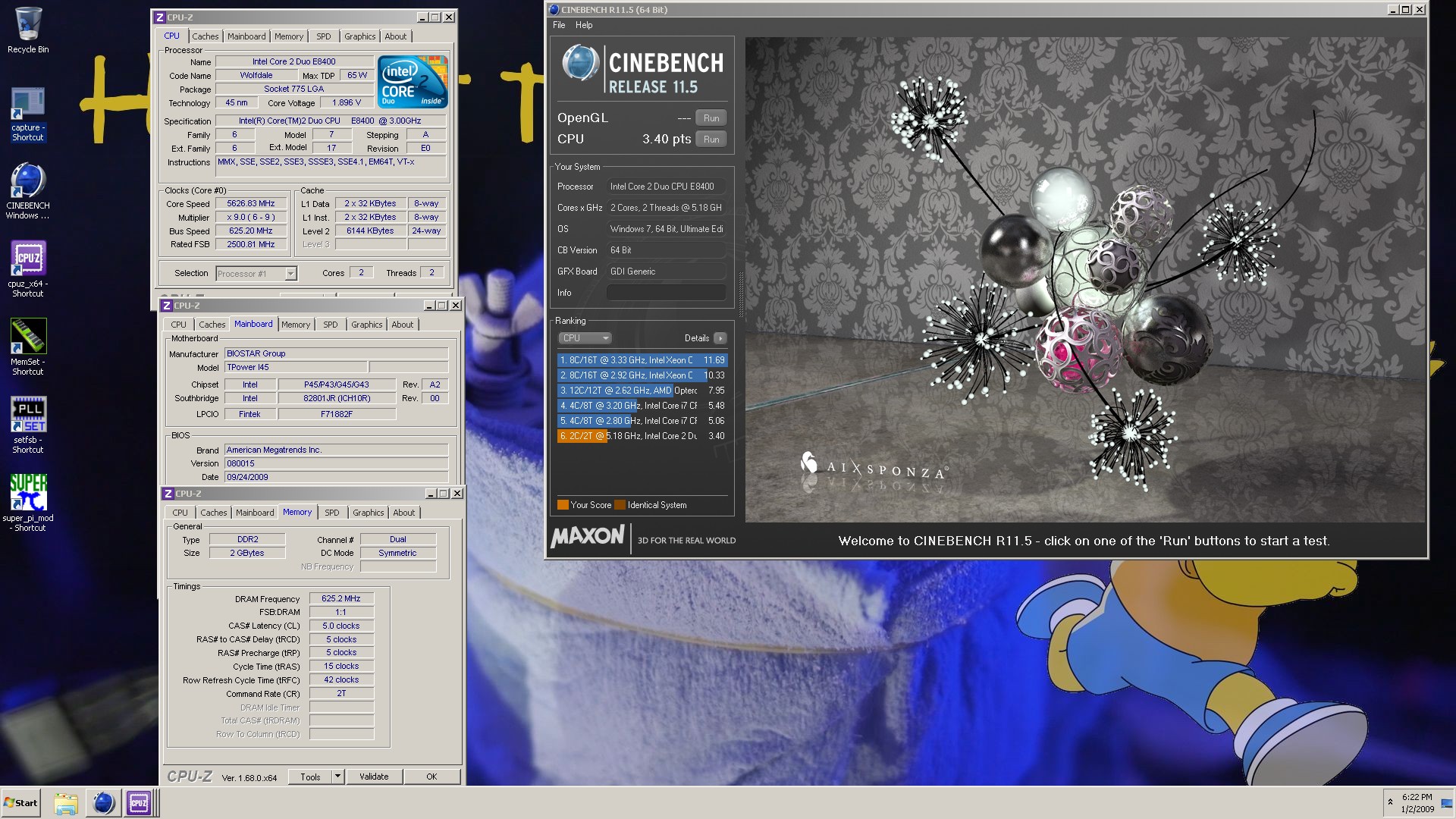Switch to SPD tab in top CPU-Z window
1456x819 pixels.
click(x=324, y=36)
